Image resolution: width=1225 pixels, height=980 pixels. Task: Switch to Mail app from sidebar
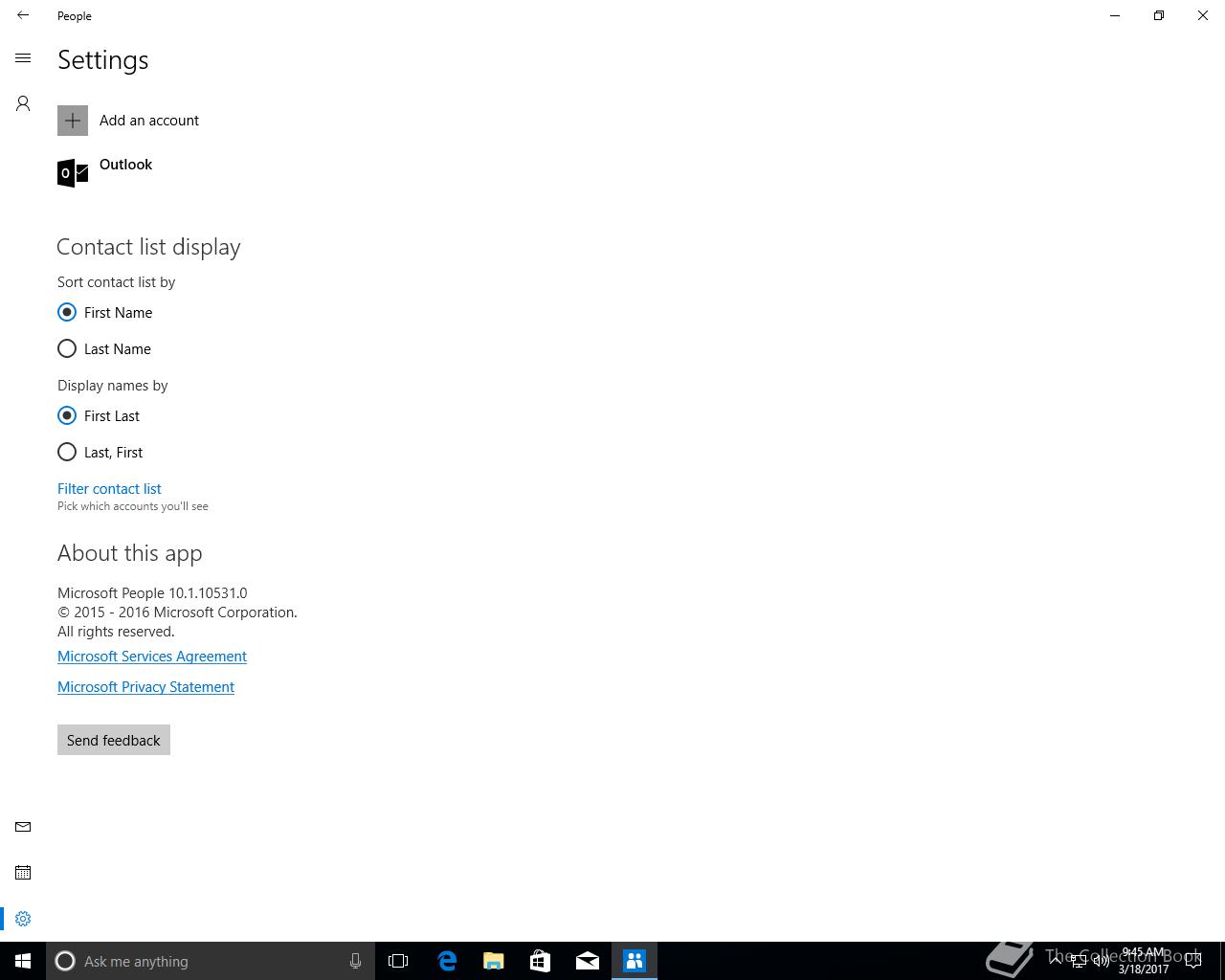[23, 827]
